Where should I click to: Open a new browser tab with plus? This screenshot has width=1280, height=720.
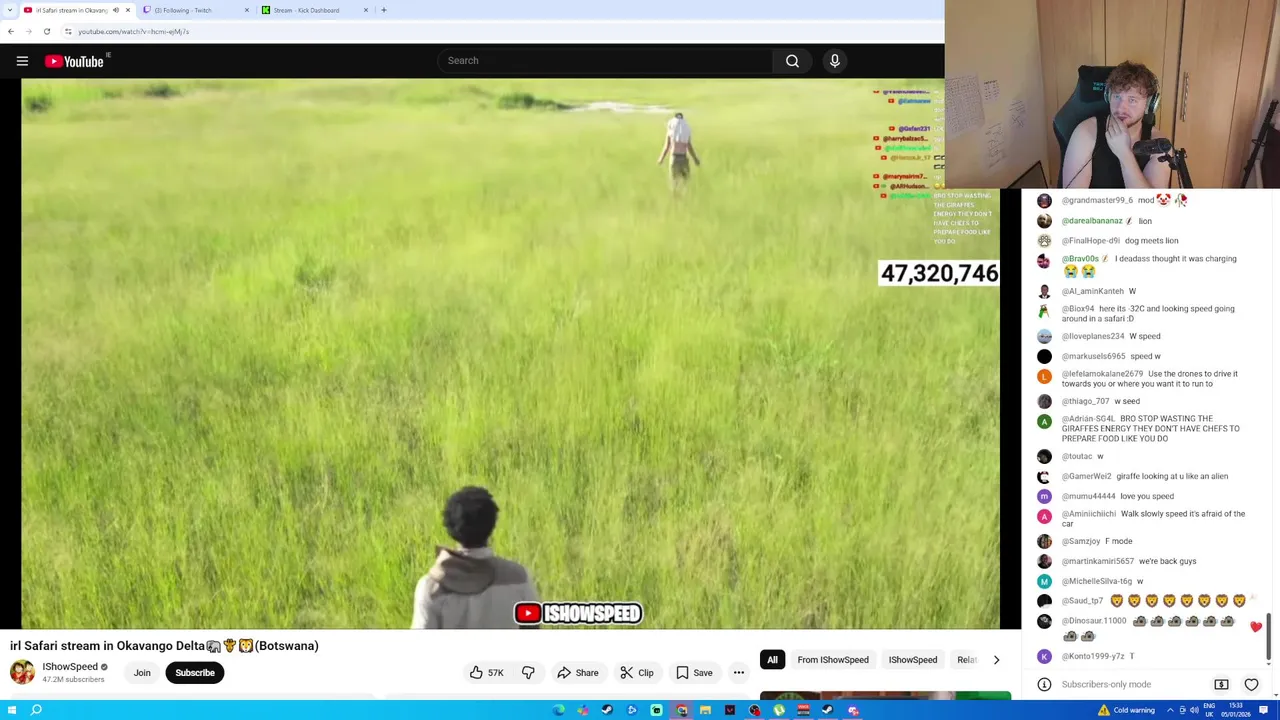(x=383, y=10)
